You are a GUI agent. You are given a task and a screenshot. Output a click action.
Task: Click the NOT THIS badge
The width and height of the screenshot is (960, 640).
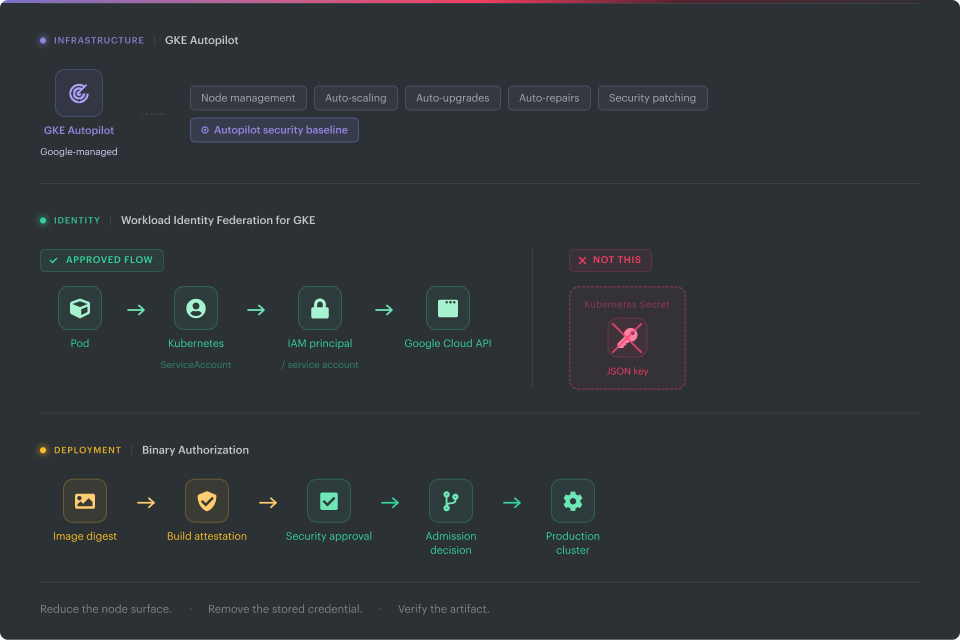point(610,260)
